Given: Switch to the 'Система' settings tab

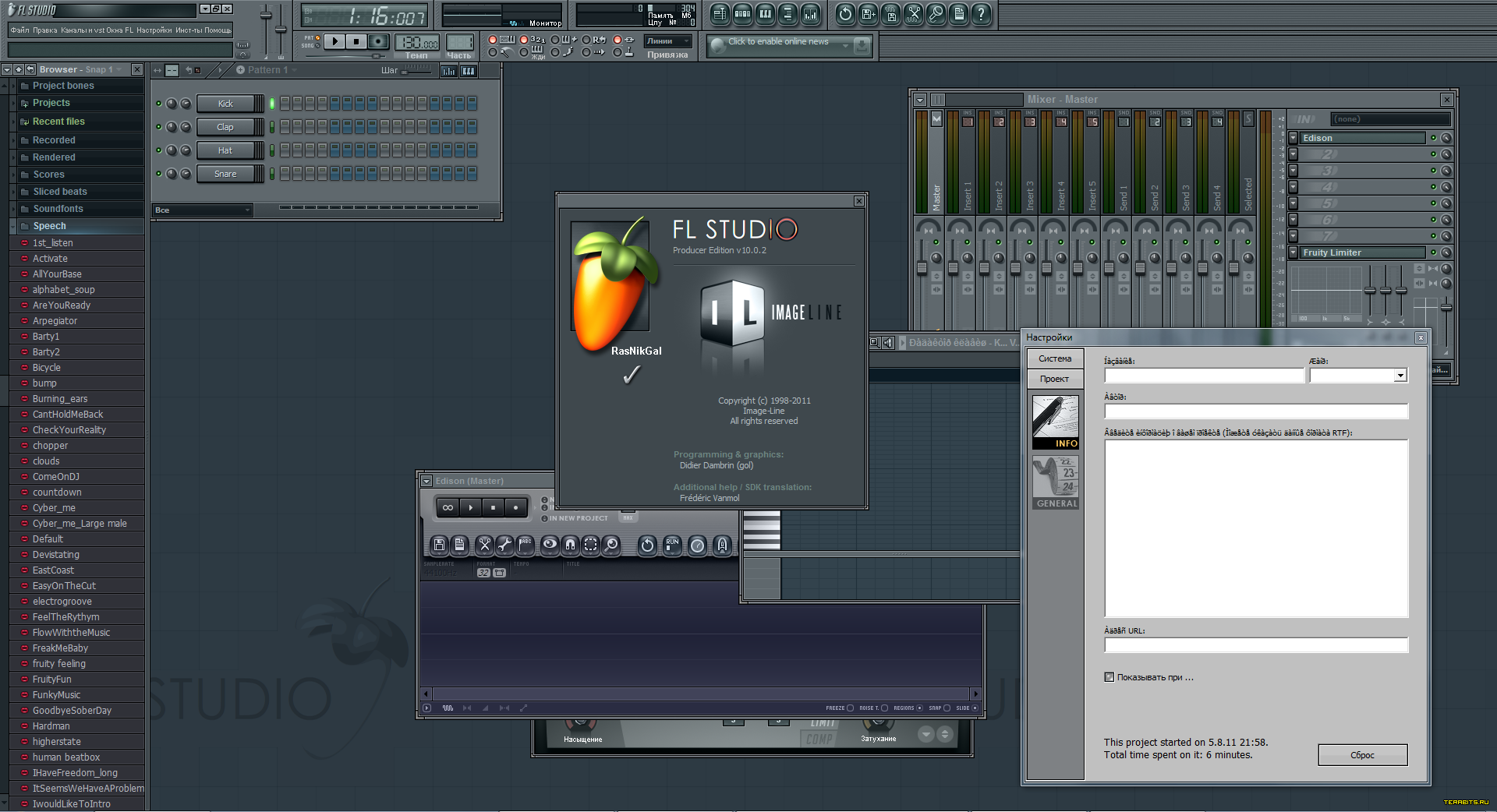Looking at the screenshot, I should (x=1055, y=358).
